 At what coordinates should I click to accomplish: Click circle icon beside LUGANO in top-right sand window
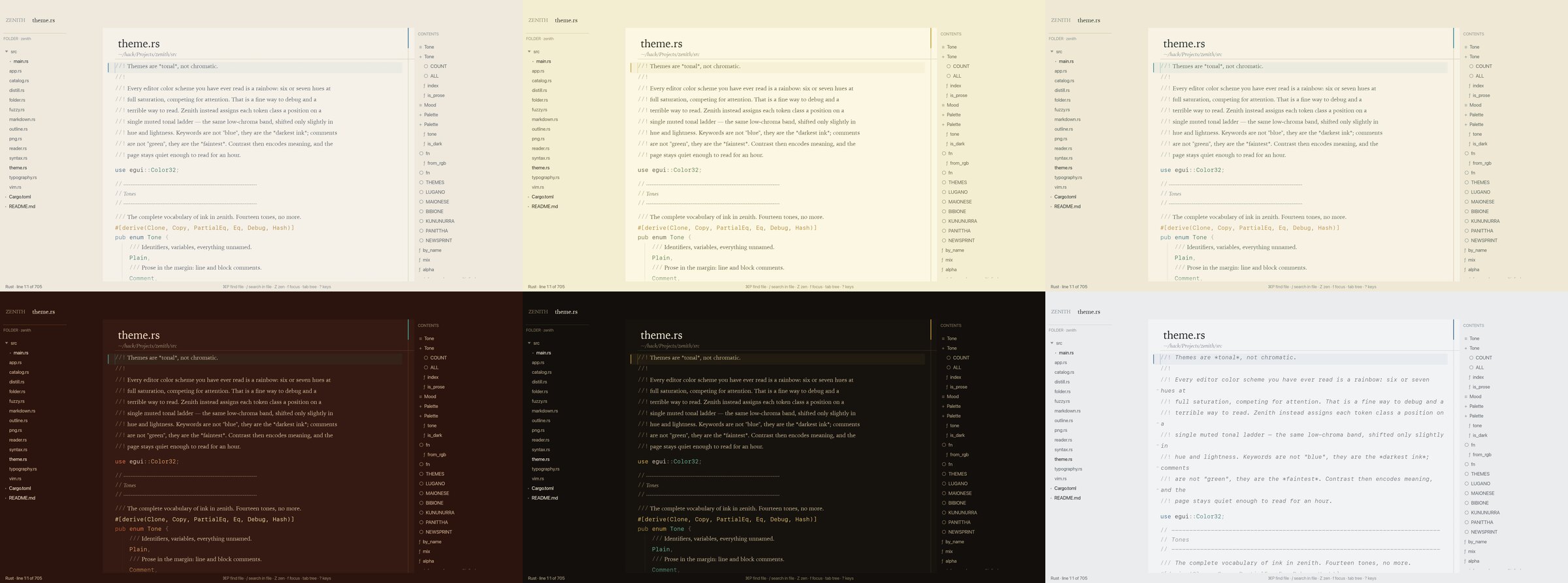pyautogui.click(x=1467, y=192)
